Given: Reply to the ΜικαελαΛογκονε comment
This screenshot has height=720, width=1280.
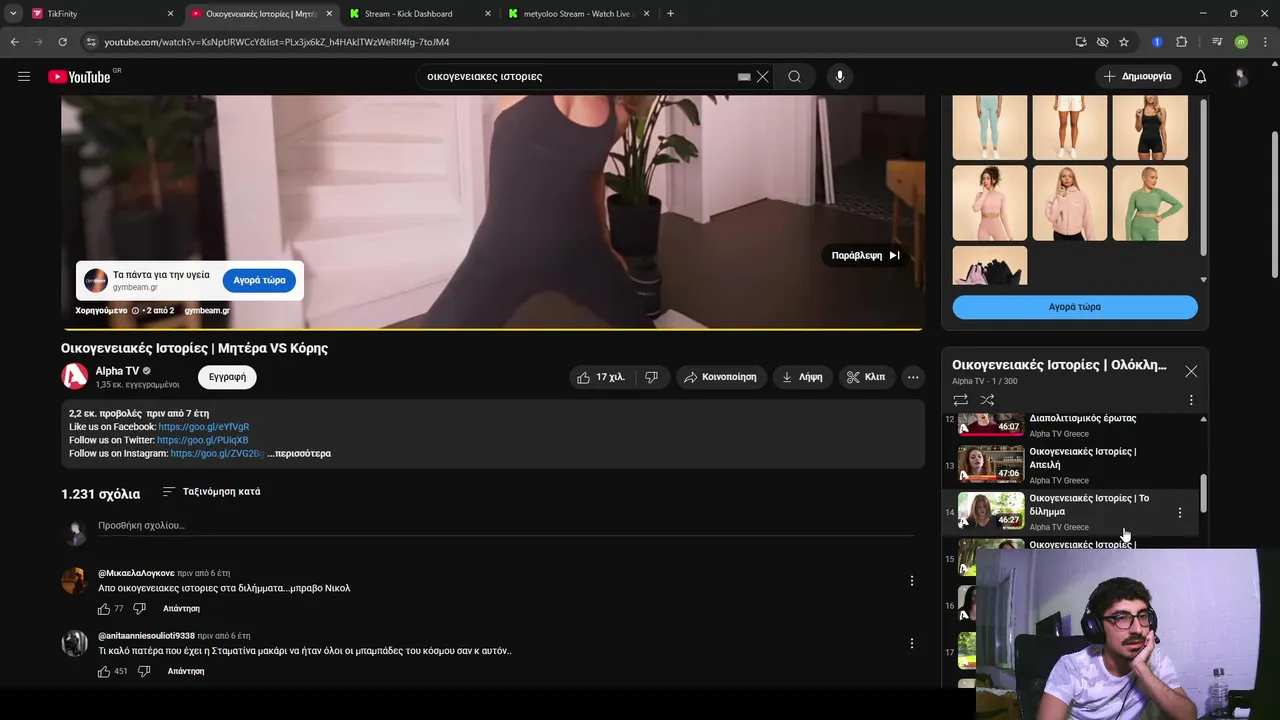Looking at the screenshot, I should [181, 609].
